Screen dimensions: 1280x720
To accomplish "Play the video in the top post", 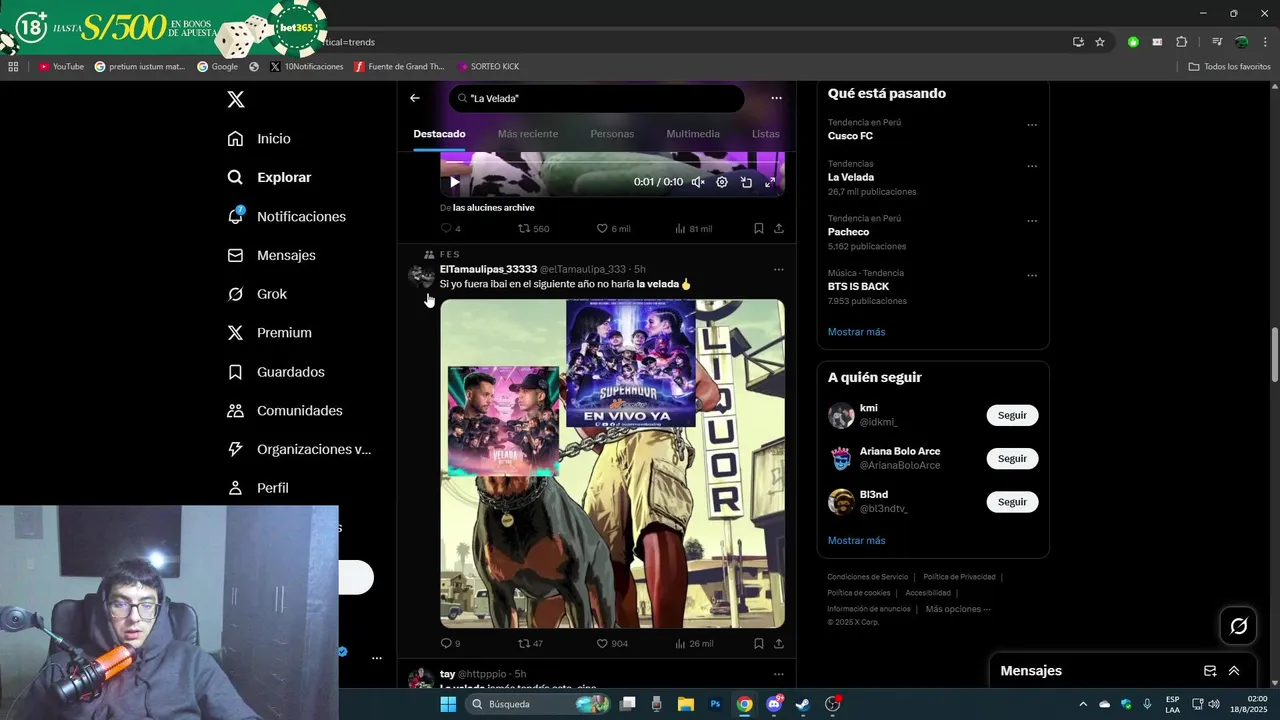I will (x=455, y=182).
